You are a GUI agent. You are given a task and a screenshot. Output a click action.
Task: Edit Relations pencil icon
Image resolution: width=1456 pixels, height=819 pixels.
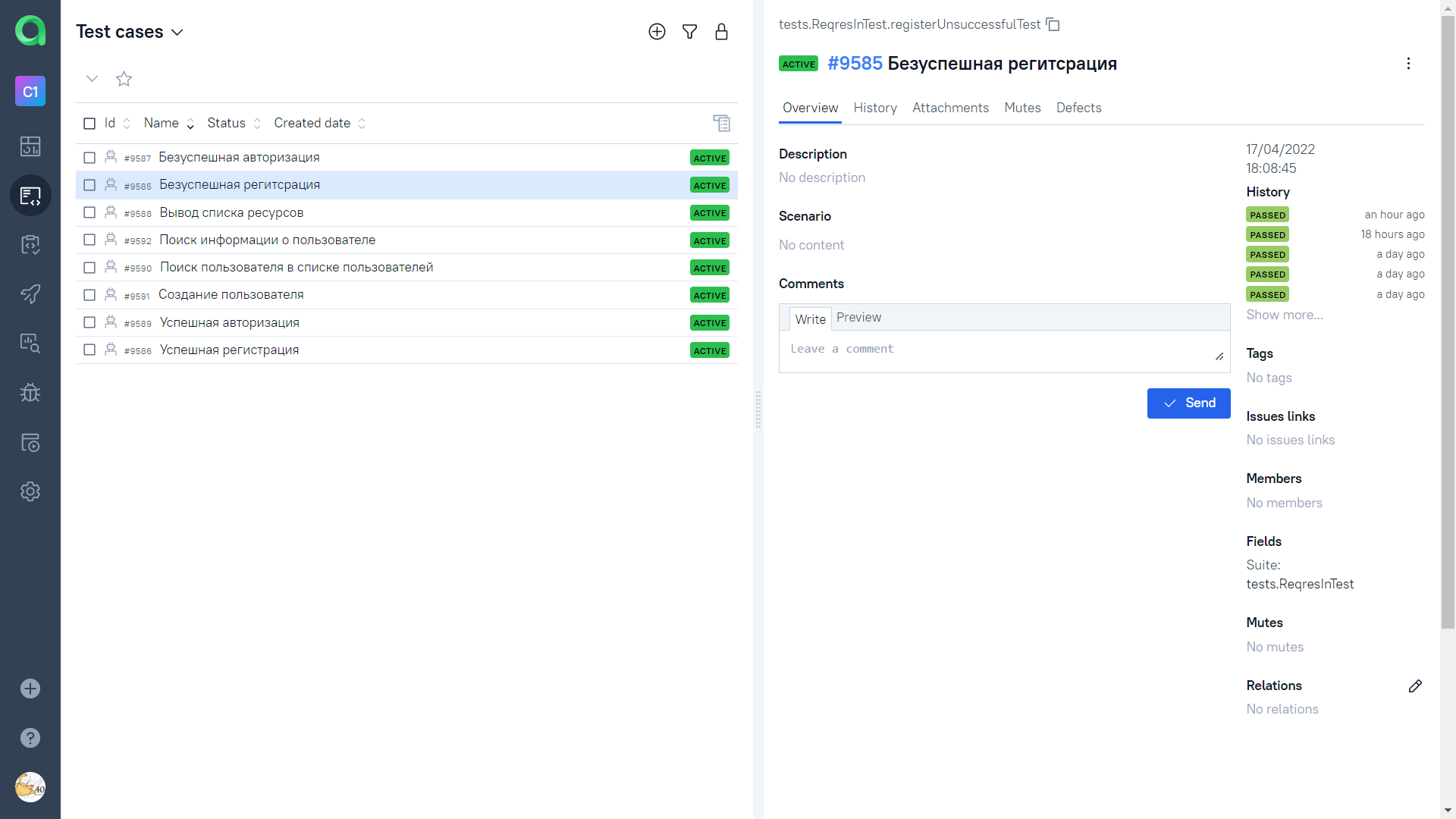pos(1415,686)
